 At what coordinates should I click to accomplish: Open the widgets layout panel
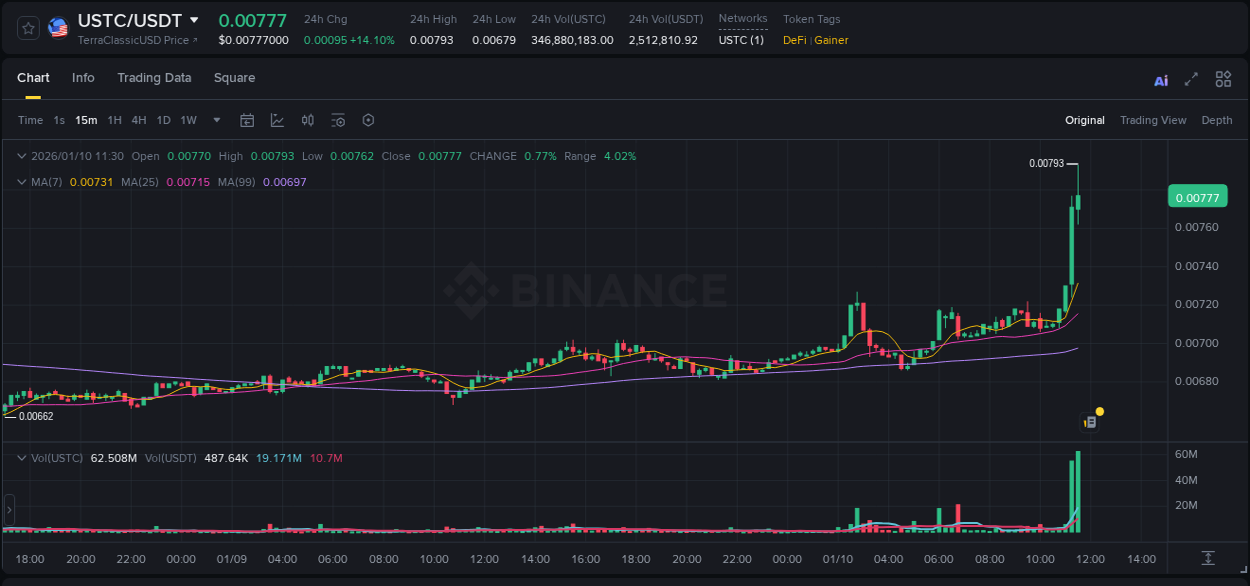coord(1223,79)
